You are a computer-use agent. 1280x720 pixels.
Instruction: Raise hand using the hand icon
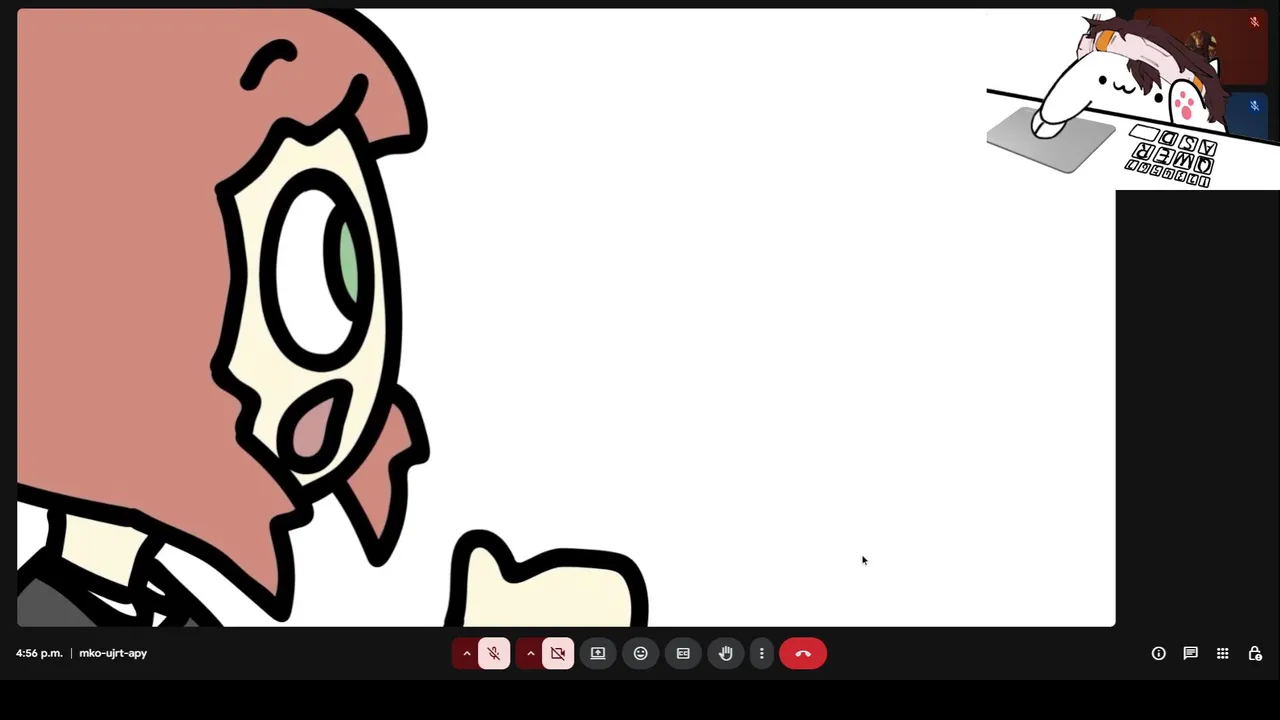[726, 653]
